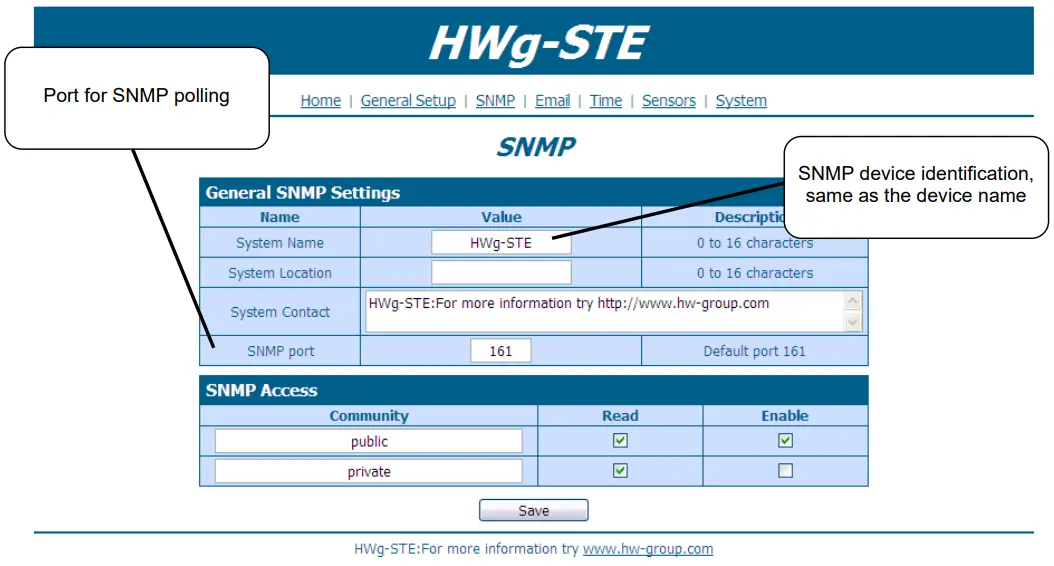Click System Contact scrollbar up arrow

pos(852,300)
